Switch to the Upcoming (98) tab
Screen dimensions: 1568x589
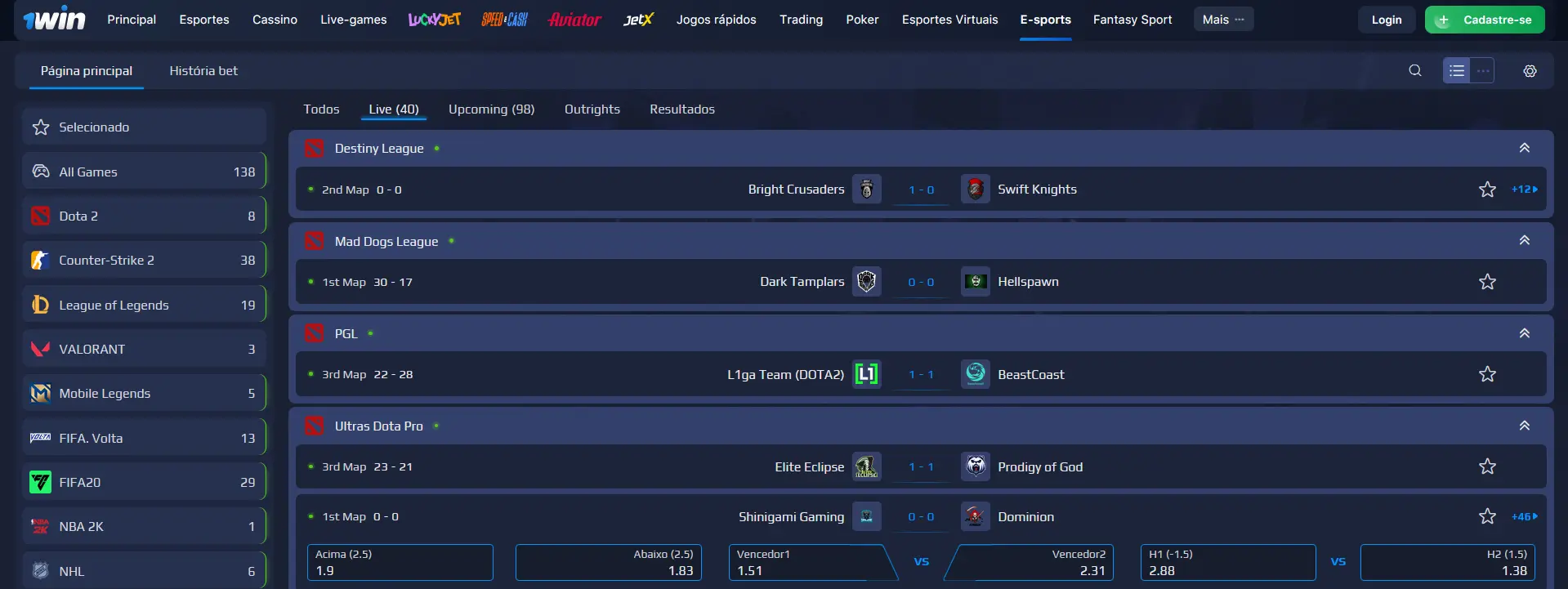491,109
